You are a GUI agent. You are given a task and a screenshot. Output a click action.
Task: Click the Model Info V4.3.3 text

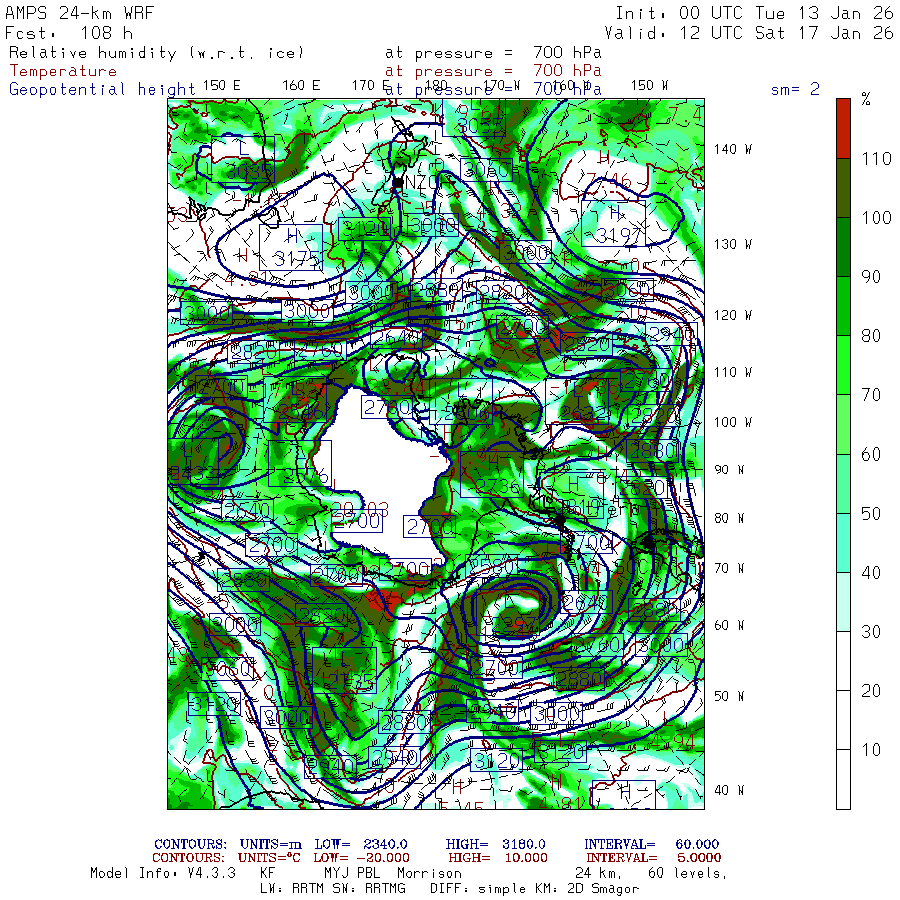pyautogui.click(x=162, y=872)
